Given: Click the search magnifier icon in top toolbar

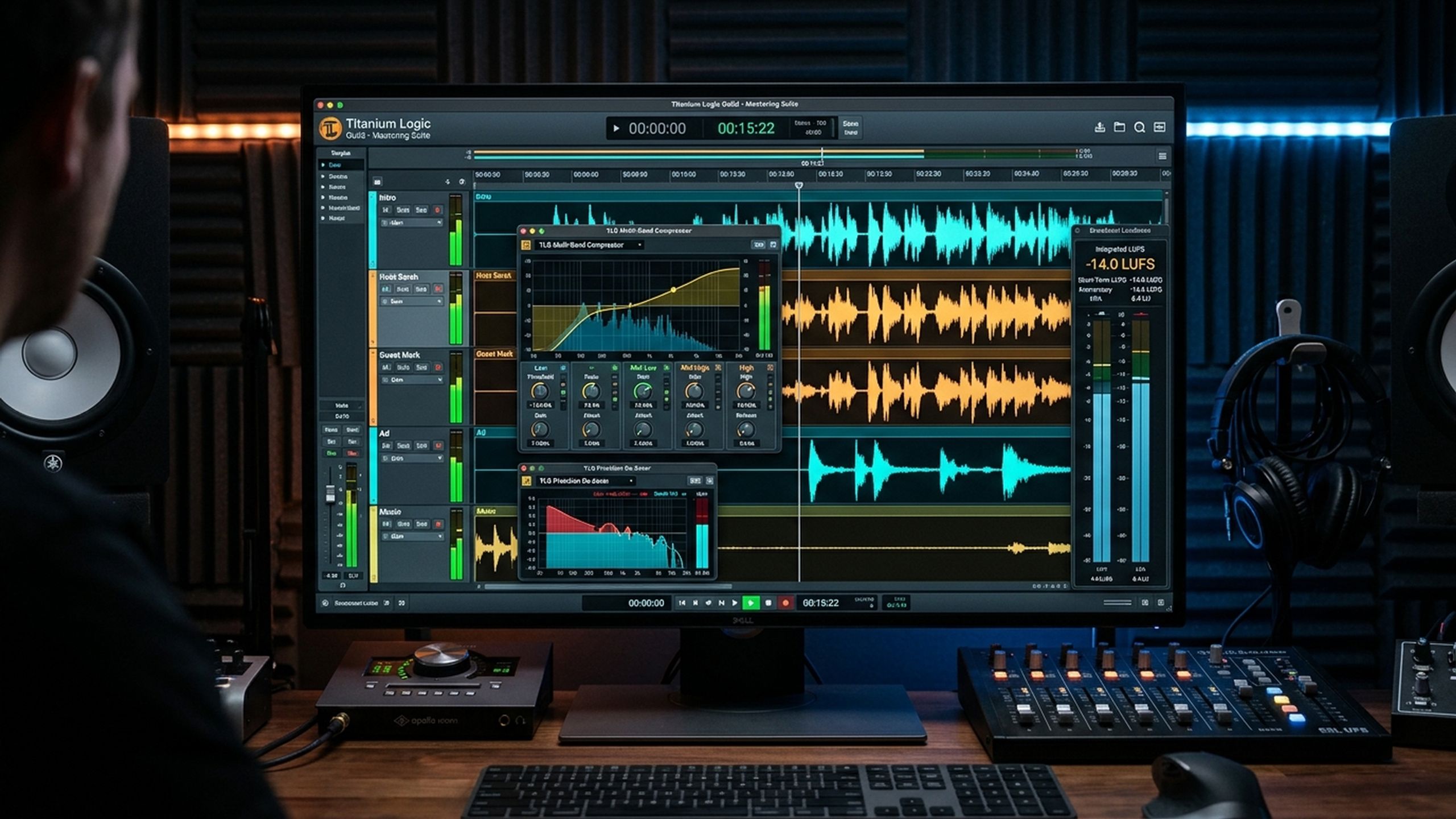Looking at the screenshot, I should tap(1139, 127).
